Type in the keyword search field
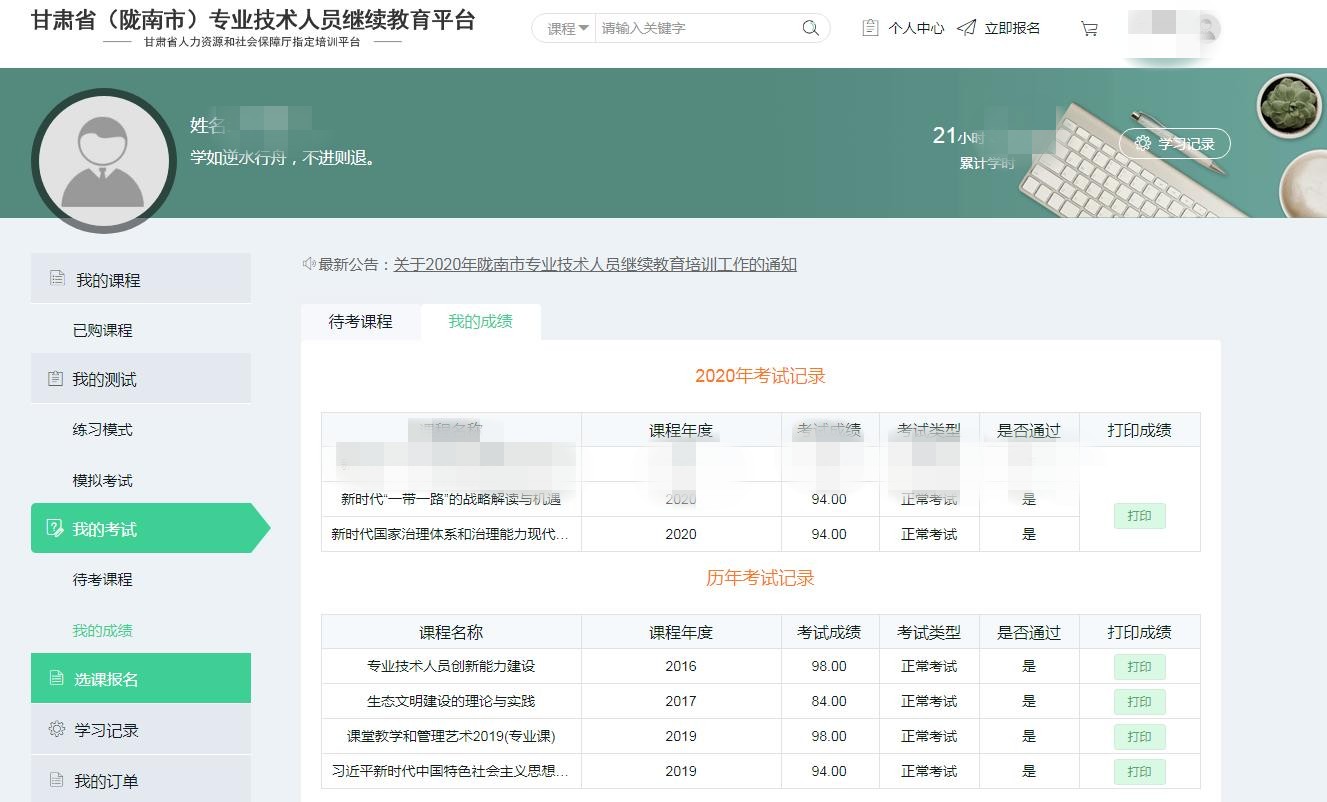The width and height of the screenshot is (1327, 802). point(695,29)
